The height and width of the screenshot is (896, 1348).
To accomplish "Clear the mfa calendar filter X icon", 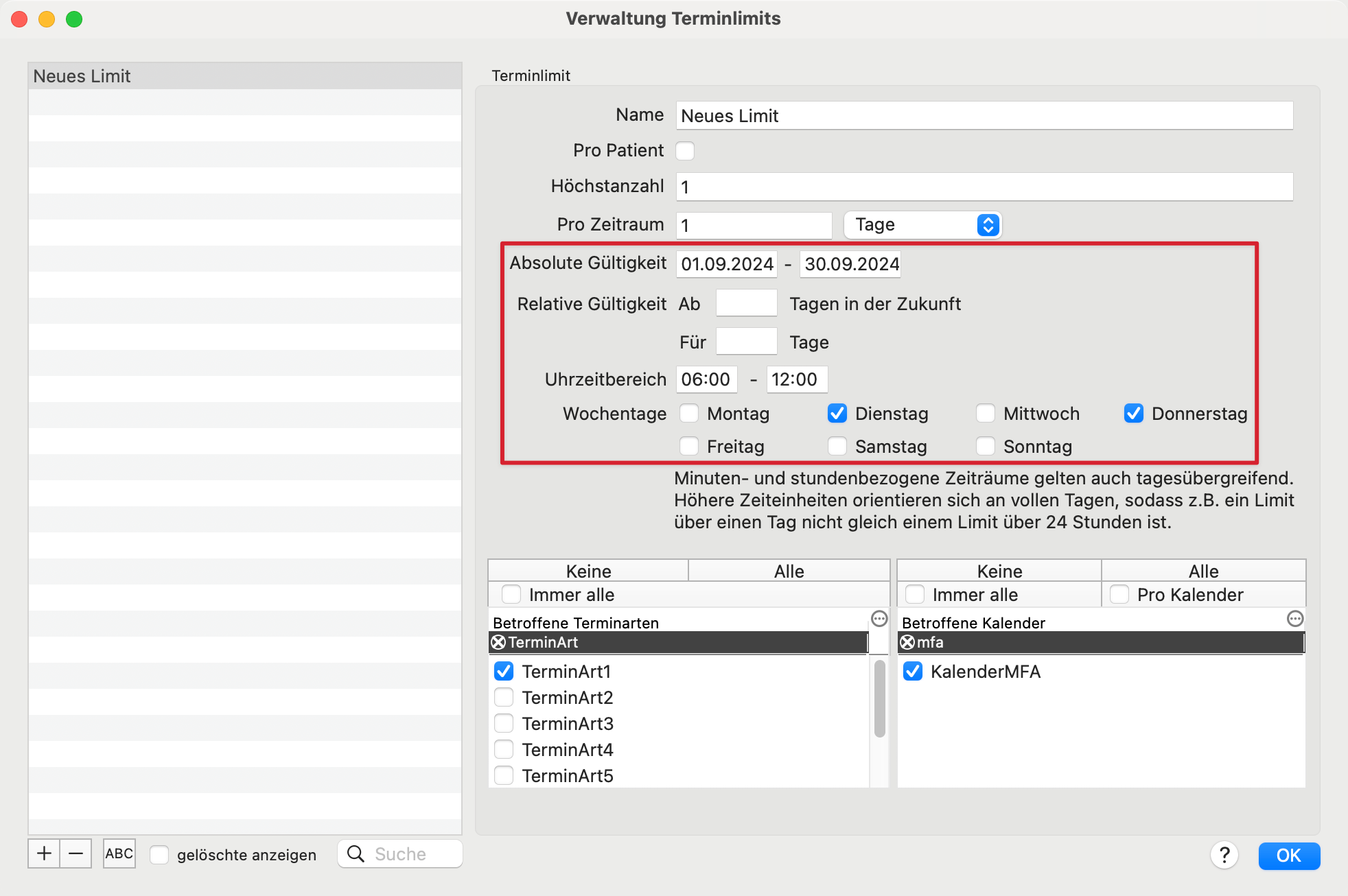I will 907,642.
